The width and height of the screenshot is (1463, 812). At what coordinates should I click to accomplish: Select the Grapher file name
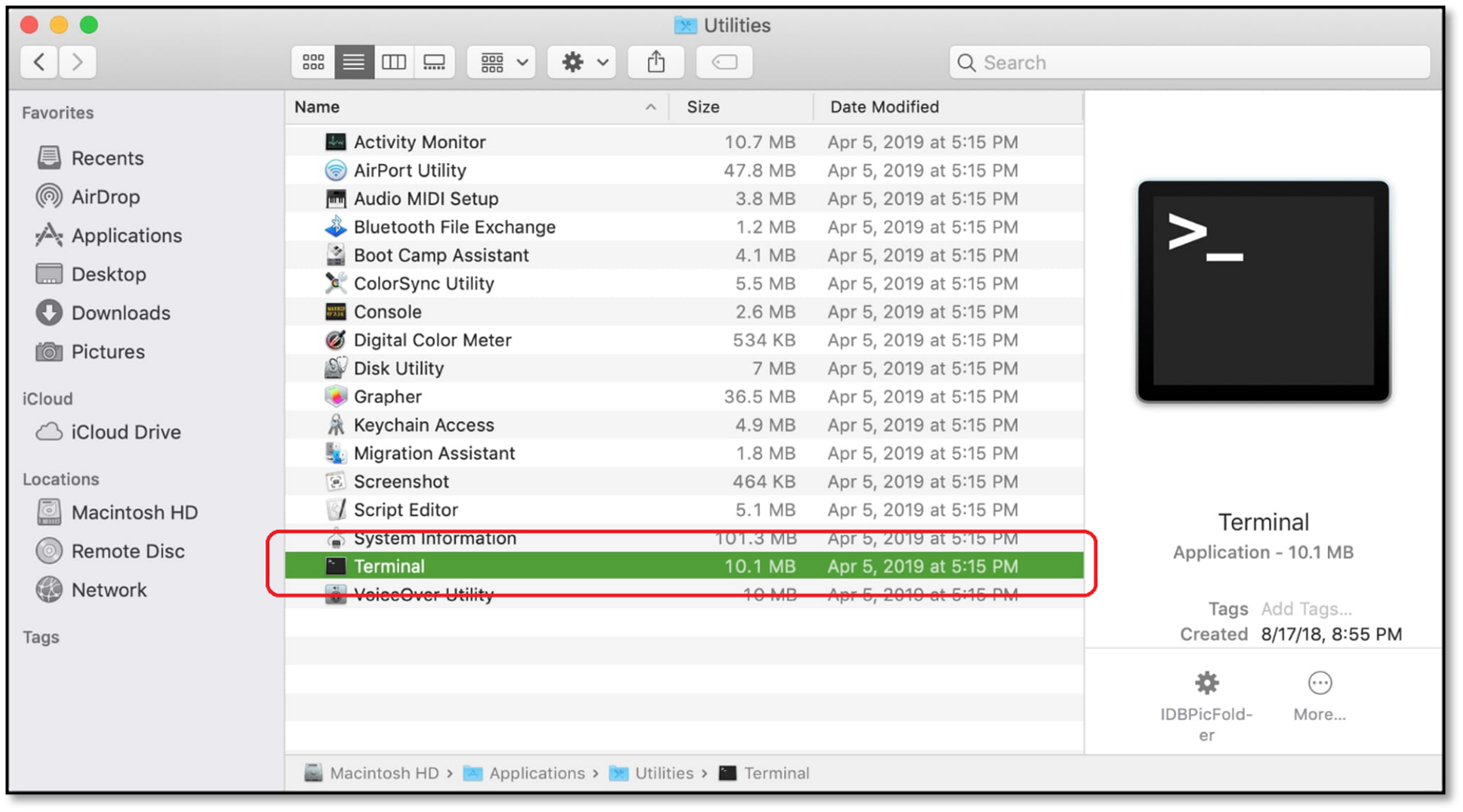pos(387,397)
